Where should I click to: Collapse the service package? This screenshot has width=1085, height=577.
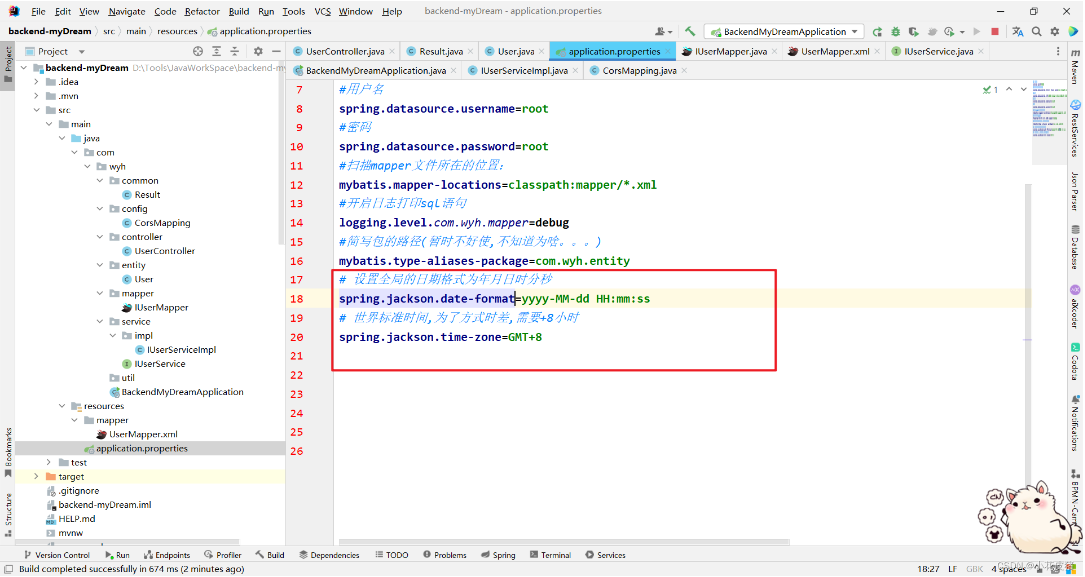[x=100, y=322]
